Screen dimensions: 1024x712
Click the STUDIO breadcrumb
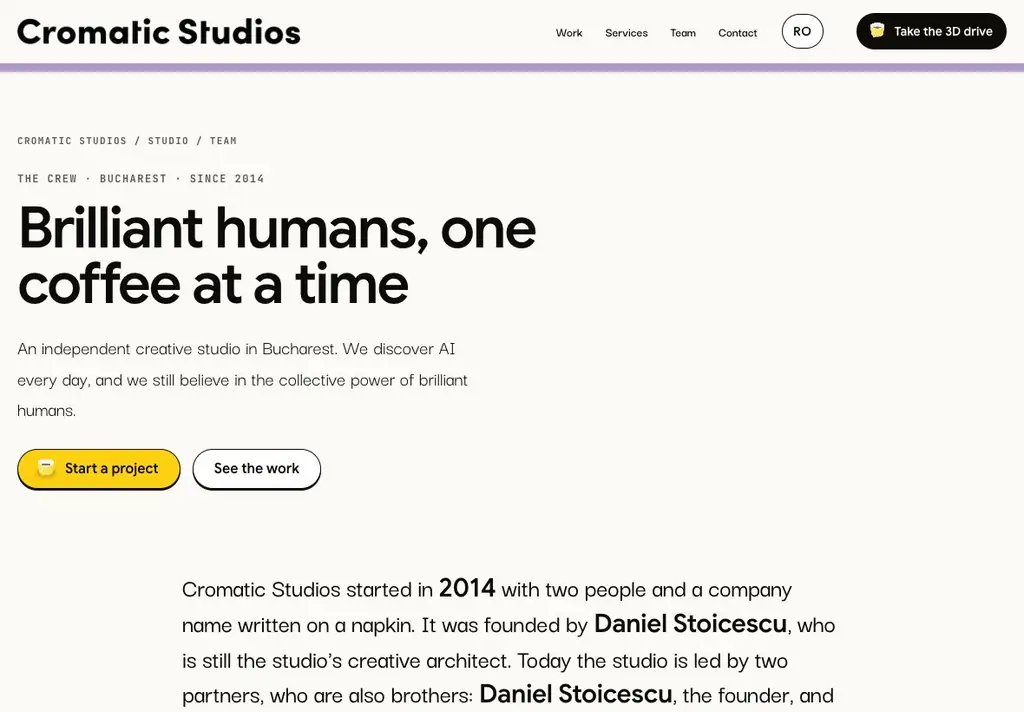(168, 140)
